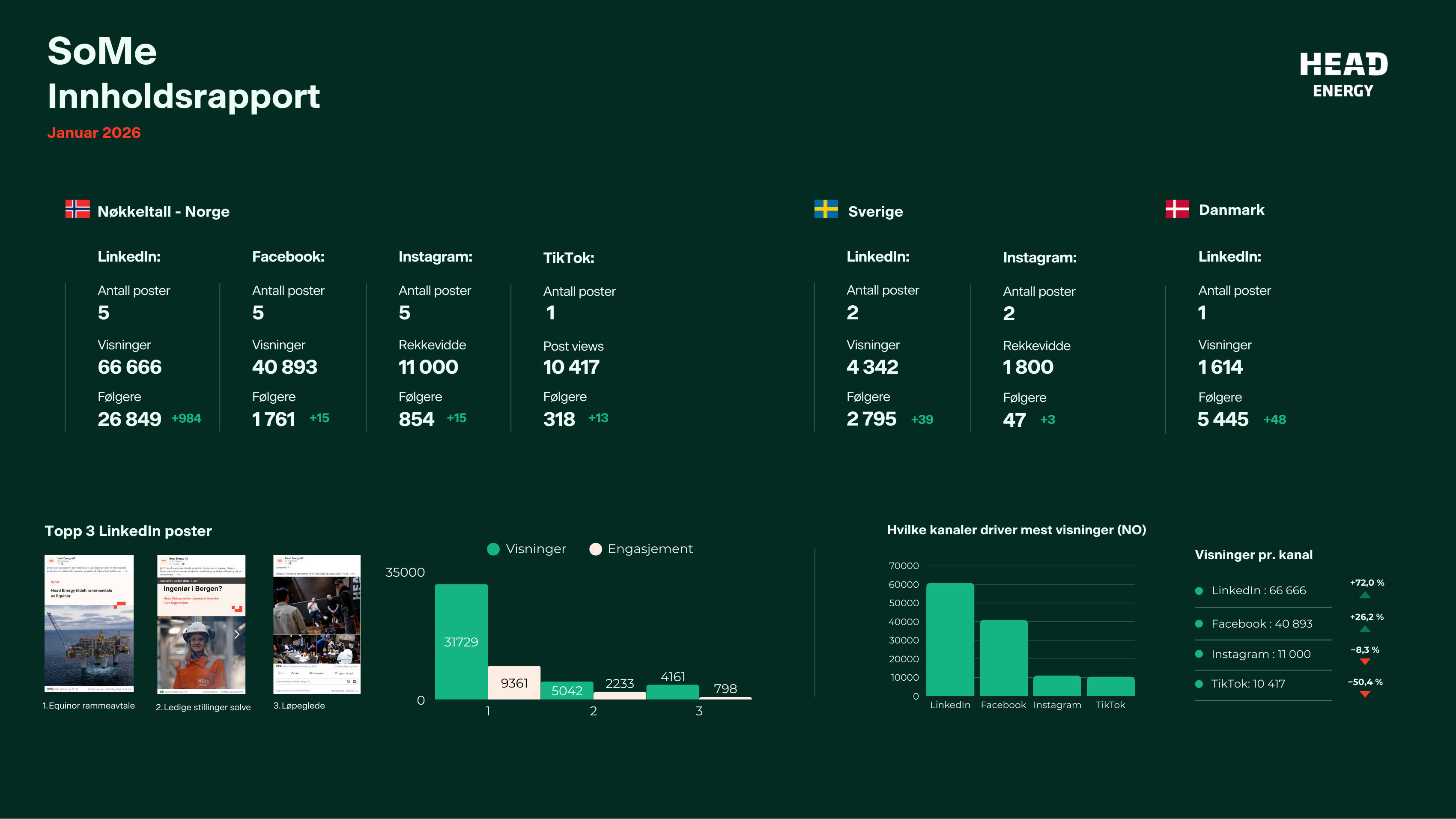This screenshot has height=819, width=1456.
Task: Click the Norwegian flag icon
Action: point(78,209)
